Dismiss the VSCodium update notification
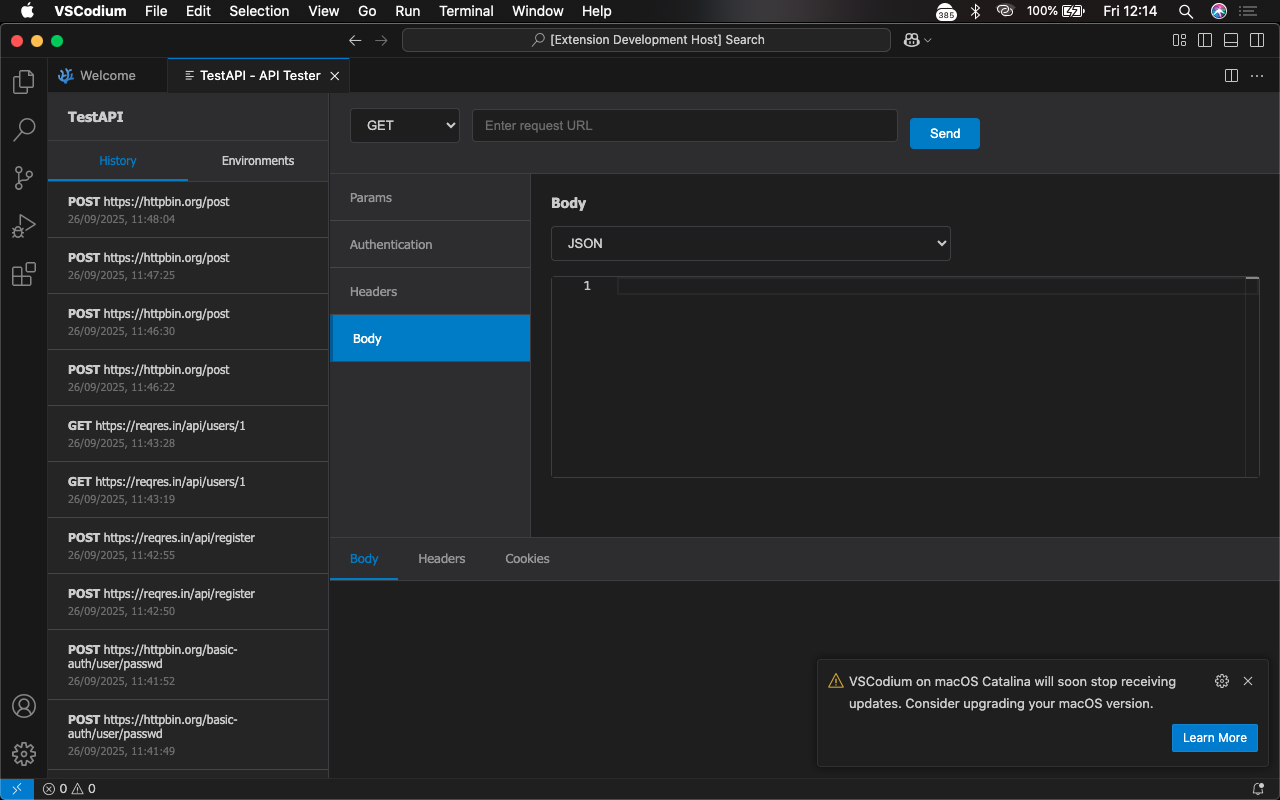 (x=1248, y=681)
